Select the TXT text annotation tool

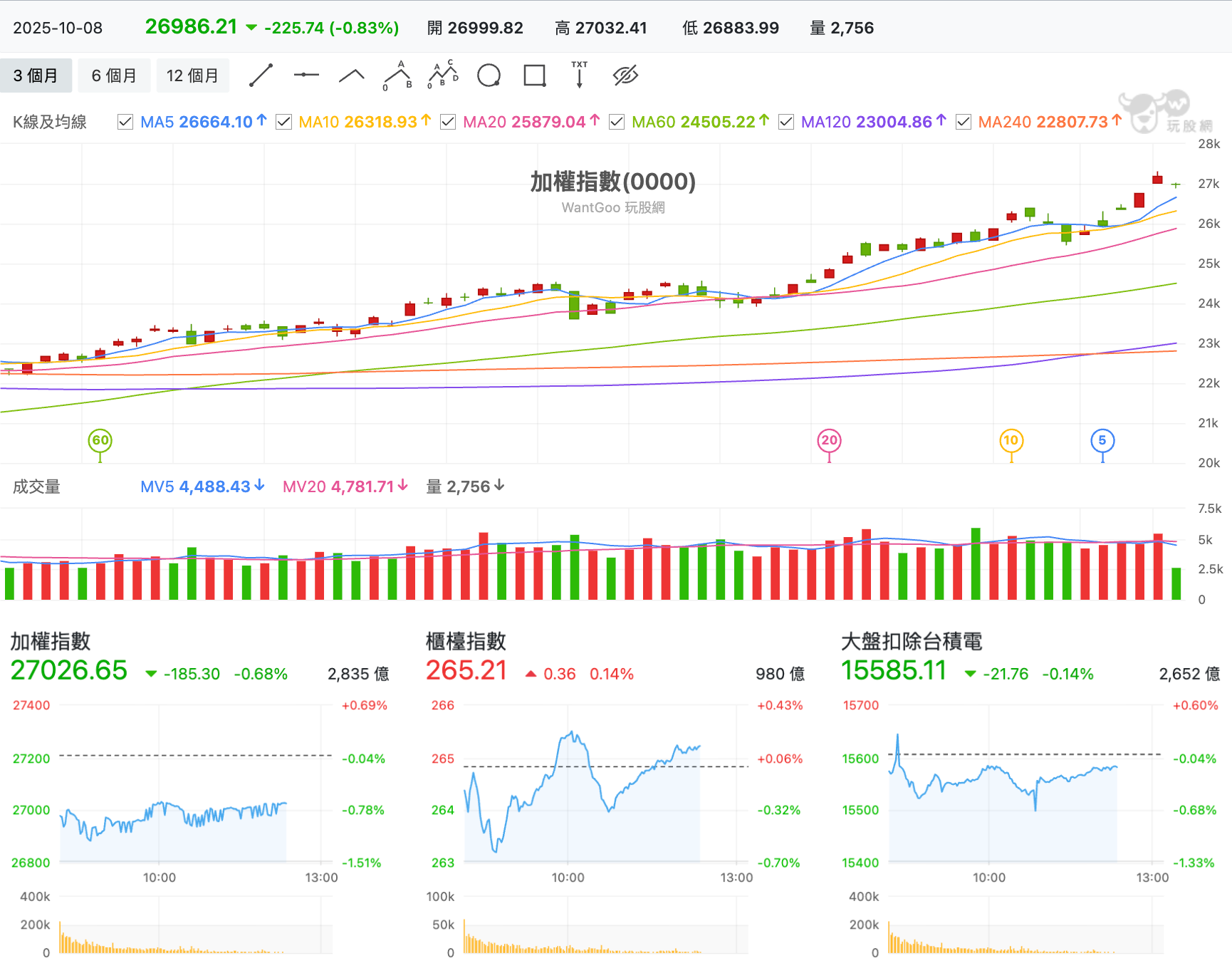pyautogui.click(x=580, y=76)
